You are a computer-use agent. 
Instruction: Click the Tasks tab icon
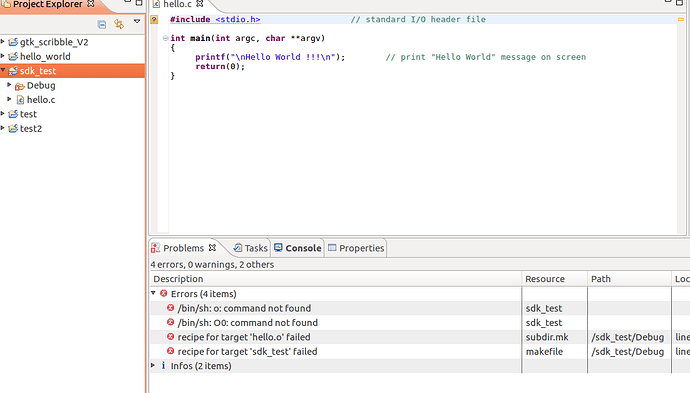[238, 248]
